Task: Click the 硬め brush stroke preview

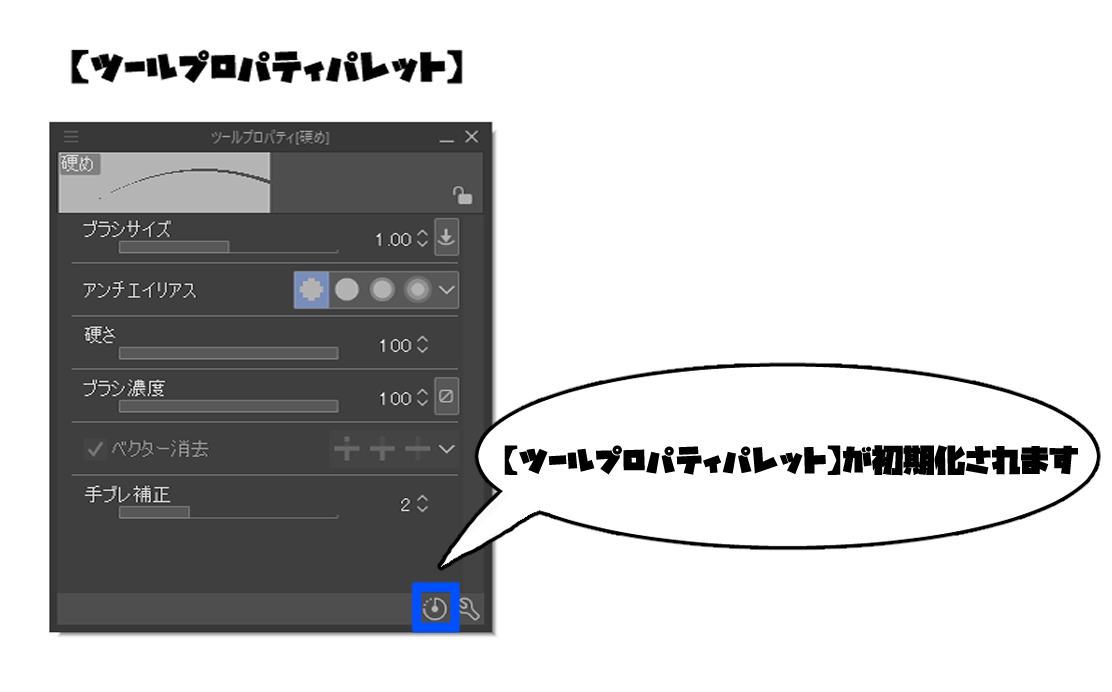Action: pos(164,182)
